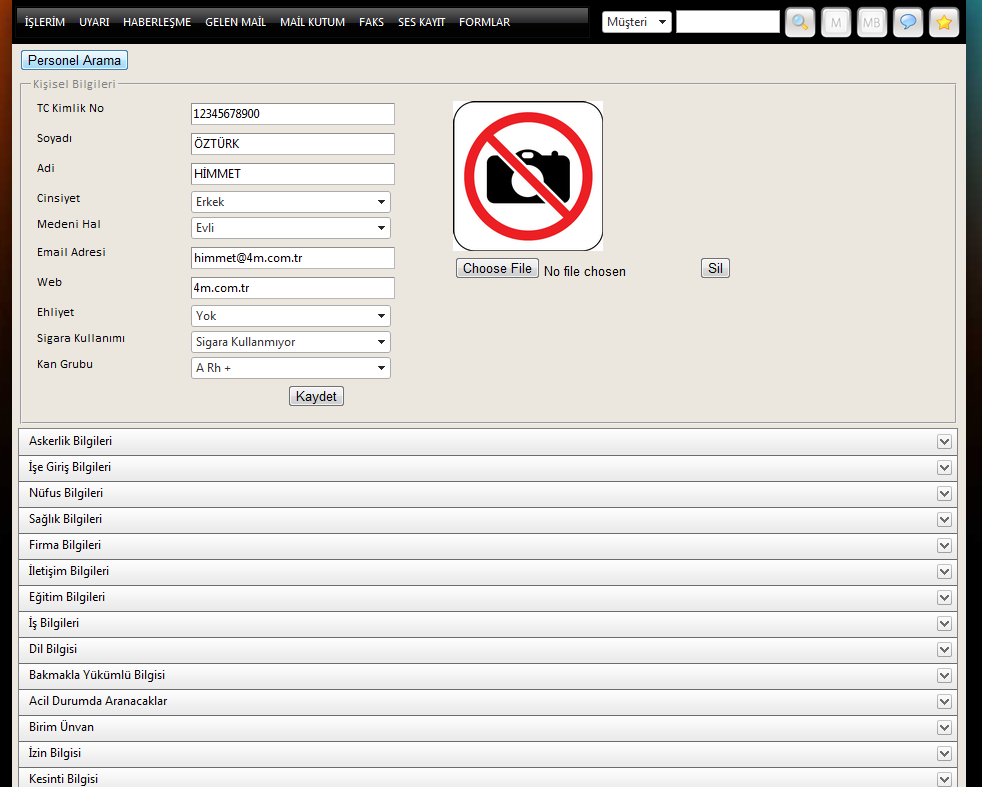982x787 pixels.
Task: Open the GELEN MAİL menu
Action: (x=235, y=22)
